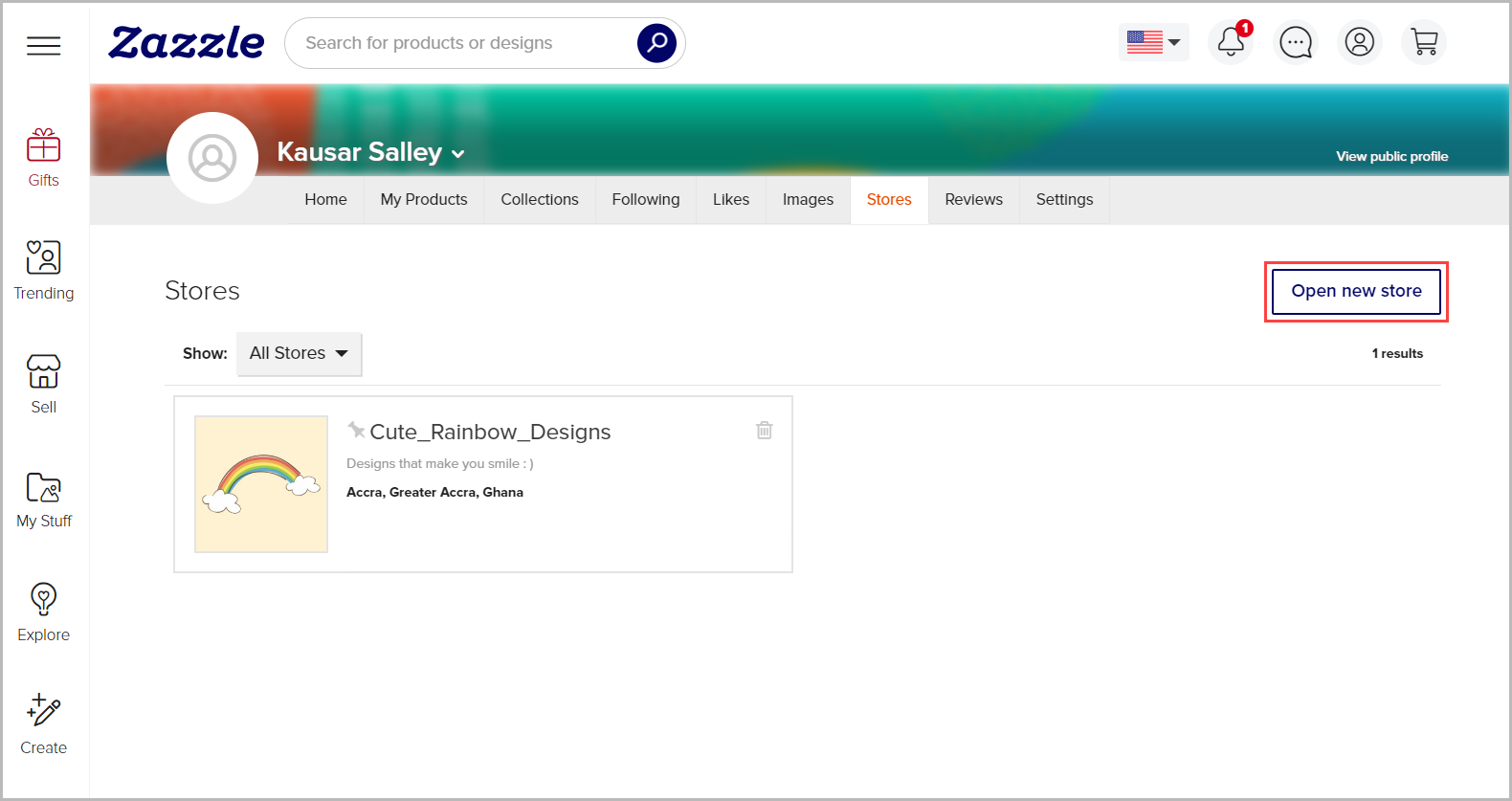The width and height of the screenshot is (1512, 801).
Task: Switch to the Settings tab
Action: 1064,200
